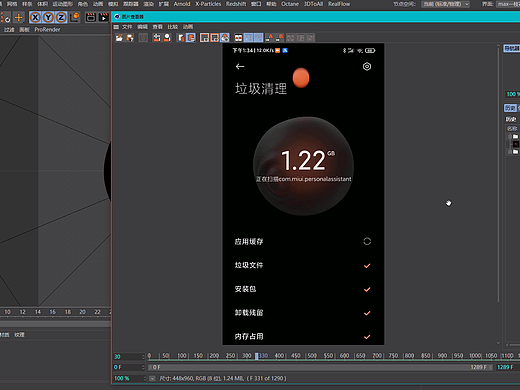Screen dimensions: 520x390
Task: Click the navigator 100 % zoom field
Action: (513, 94)
